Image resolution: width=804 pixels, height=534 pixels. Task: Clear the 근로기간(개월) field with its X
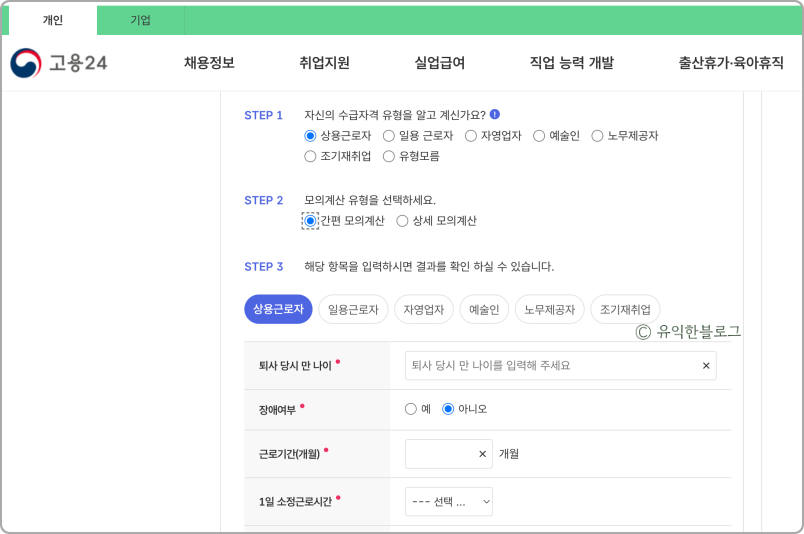click(x=482, y=454)
